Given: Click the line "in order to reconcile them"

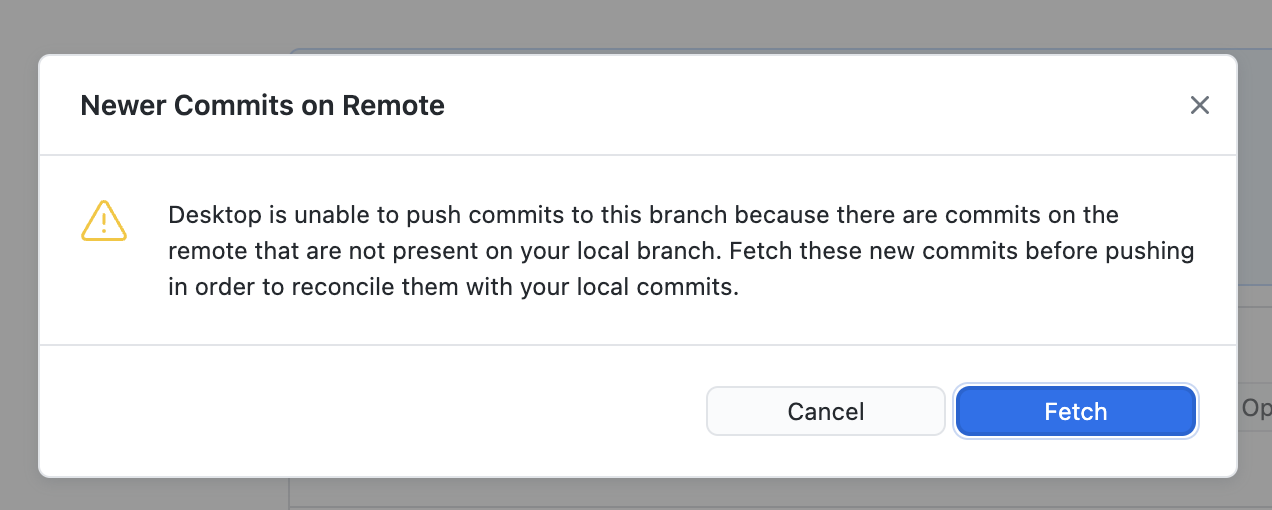Looking at the screenshot, I should coord(452,287).
